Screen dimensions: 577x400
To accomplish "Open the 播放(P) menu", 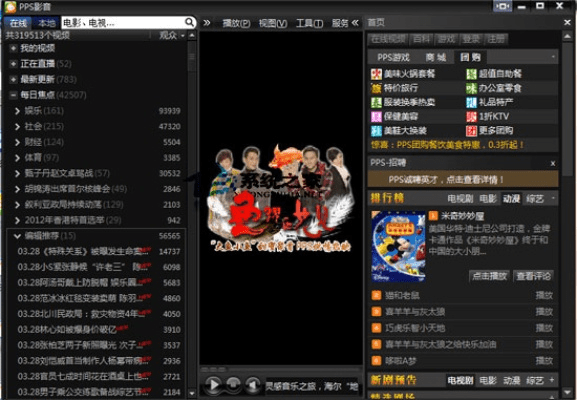I will [x=236, y=23].
